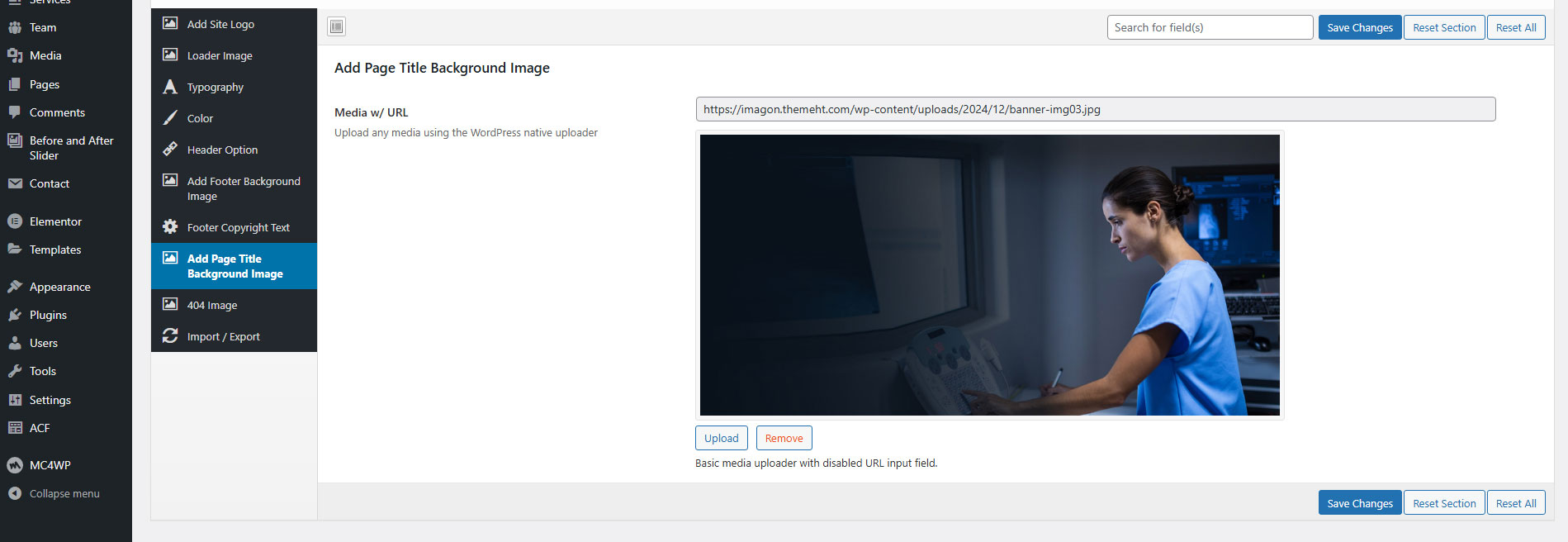This screenshot has height=542, width=1568.
Task: Click the top Reset All button
Action: [1516, 27]
